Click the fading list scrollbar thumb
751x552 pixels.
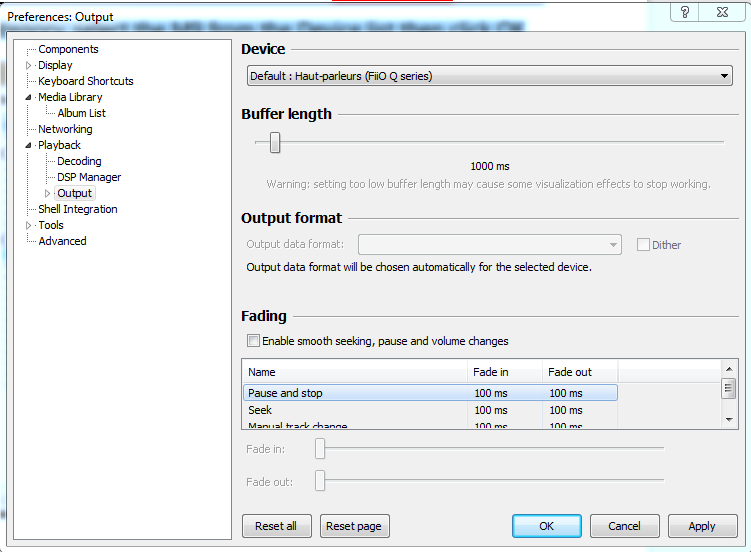tap(728, 388)
